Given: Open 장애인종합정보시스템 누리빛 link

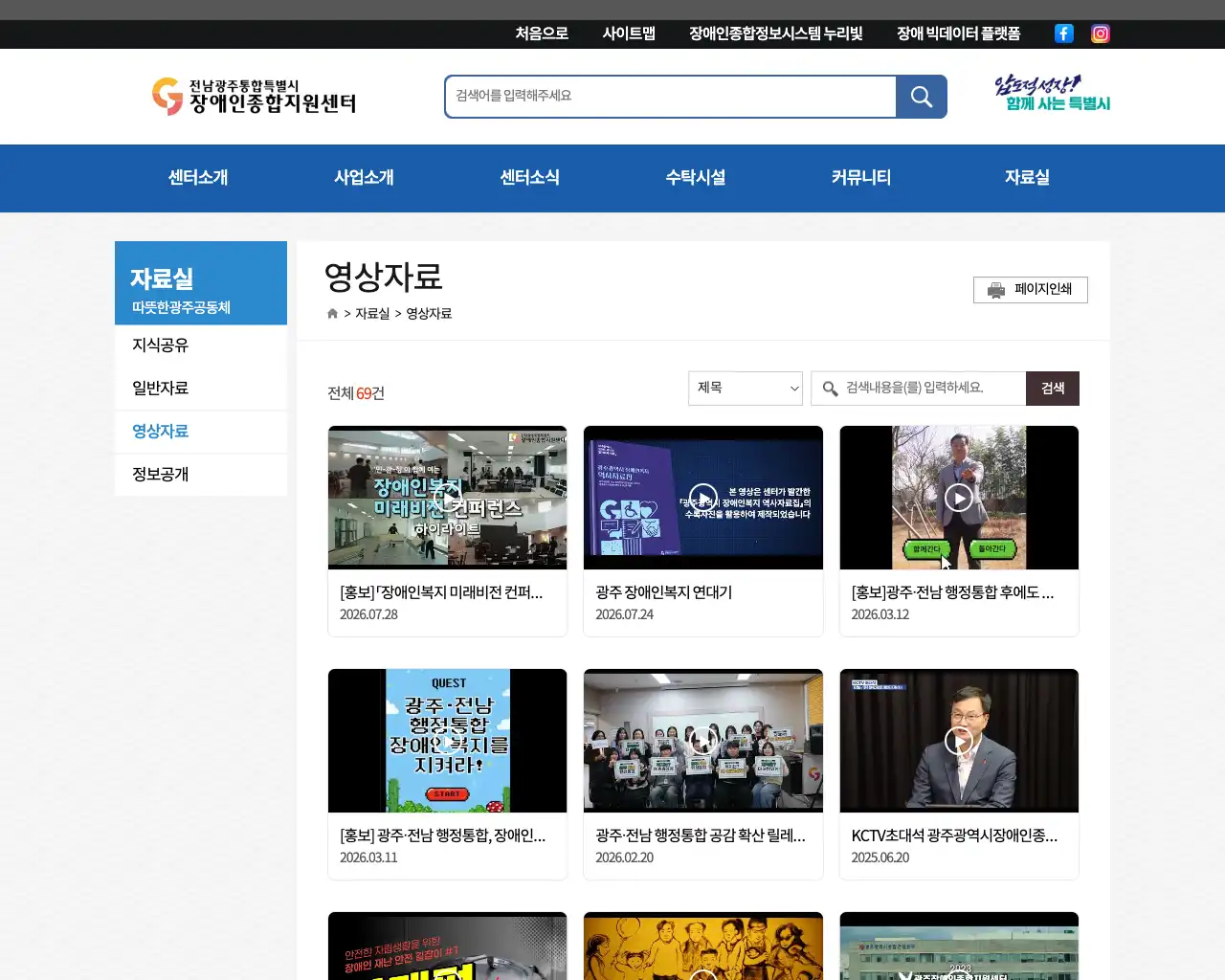Looking at the screenshot, I should (776, 33).
